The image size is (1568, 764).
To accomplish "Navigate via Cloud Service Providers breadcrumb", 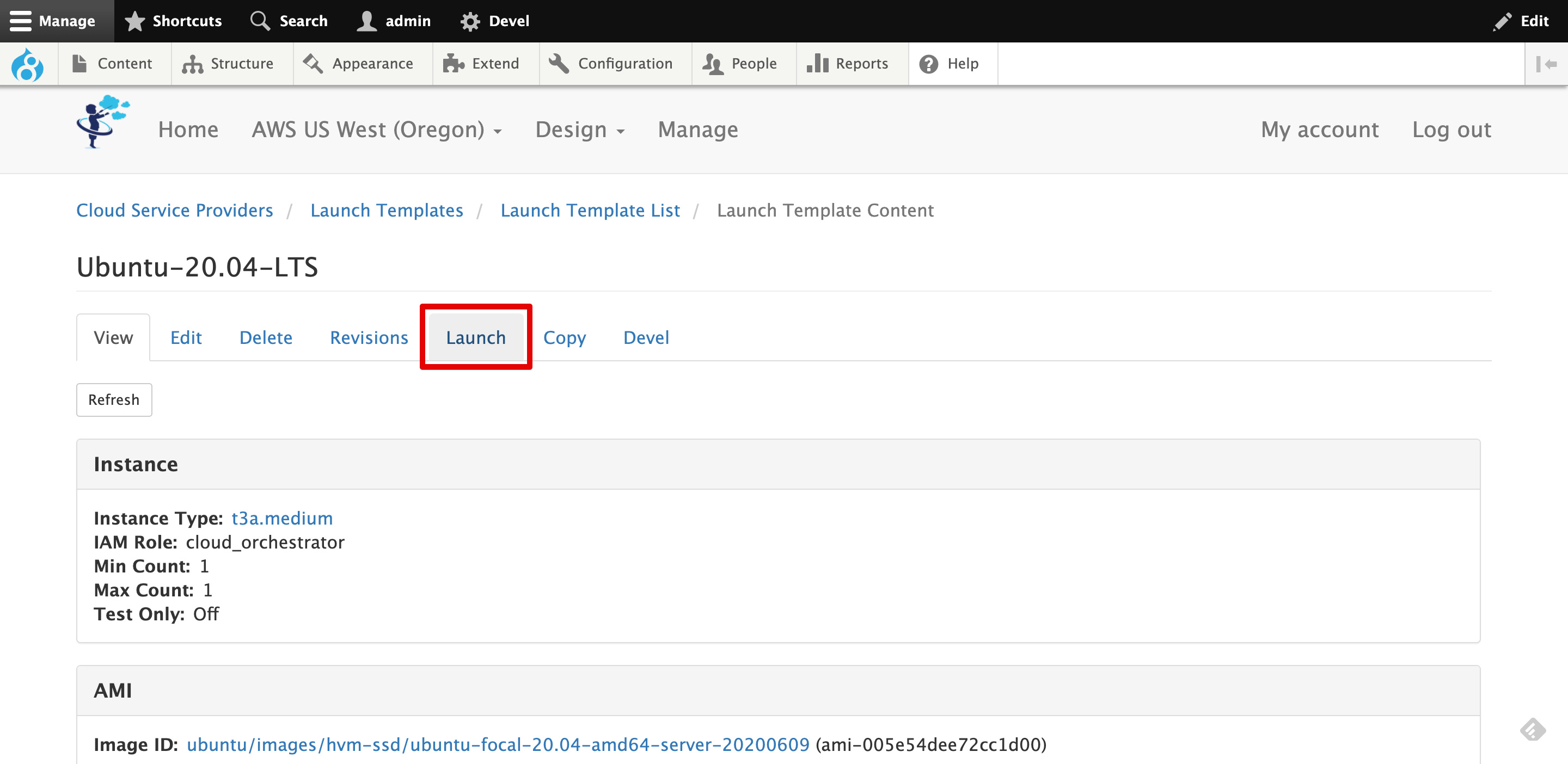I will [x=175, y=210].
